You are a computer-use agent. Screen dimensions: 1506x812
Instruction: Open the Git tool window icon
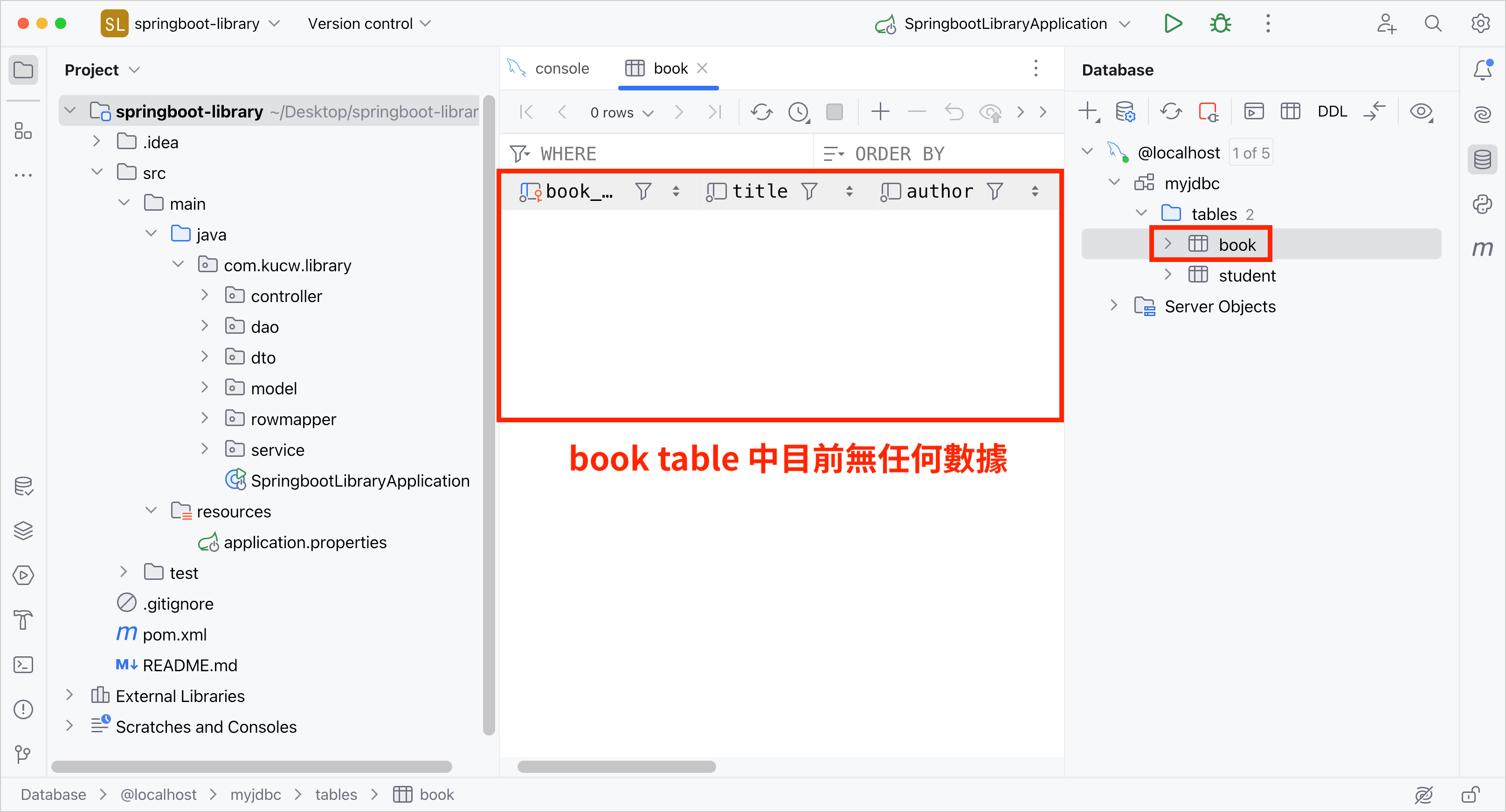(x=23, y=754)
